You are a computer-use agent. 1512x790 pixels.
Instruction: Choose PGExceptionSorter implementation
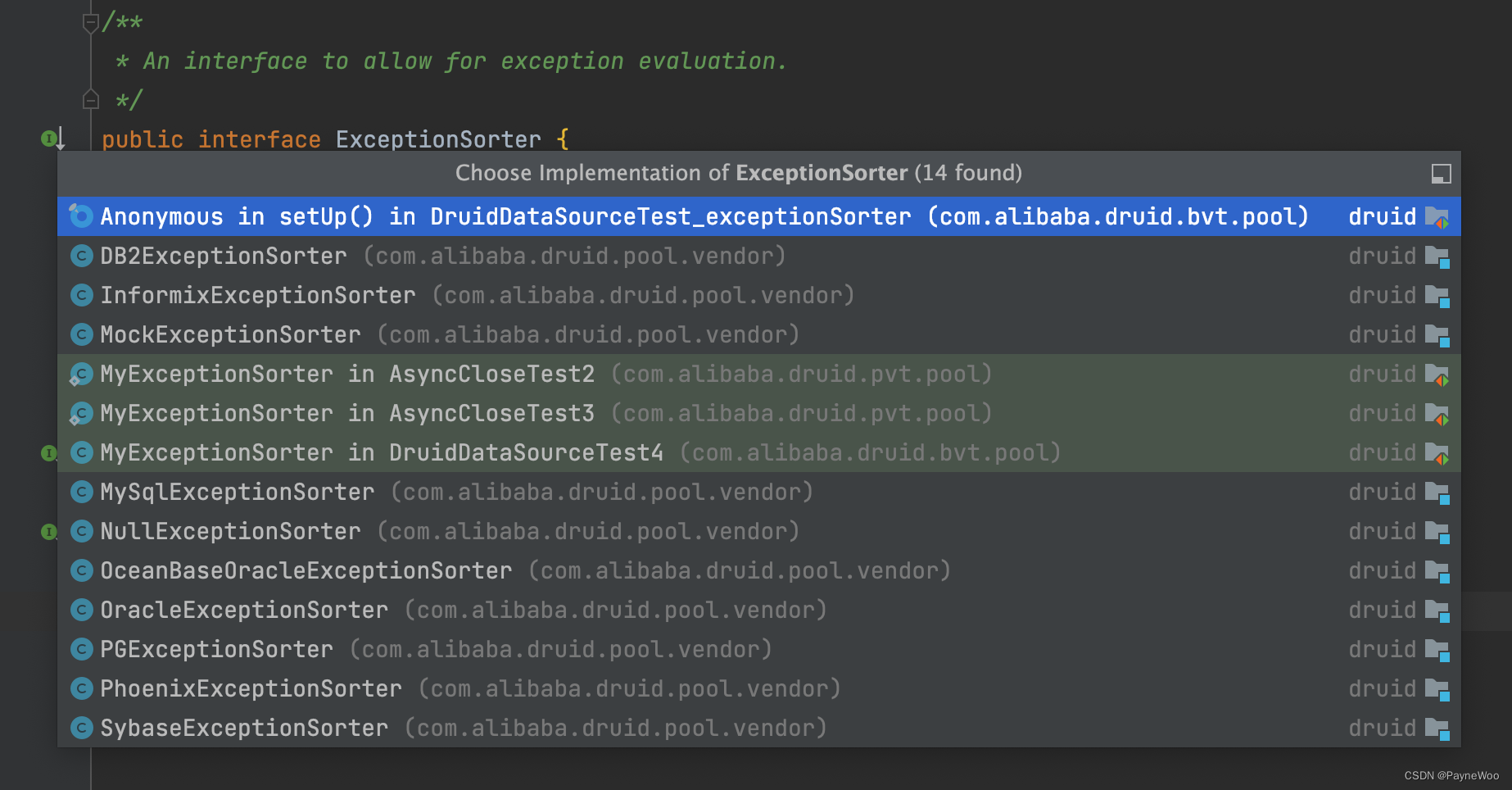click(x=758, y=649)
